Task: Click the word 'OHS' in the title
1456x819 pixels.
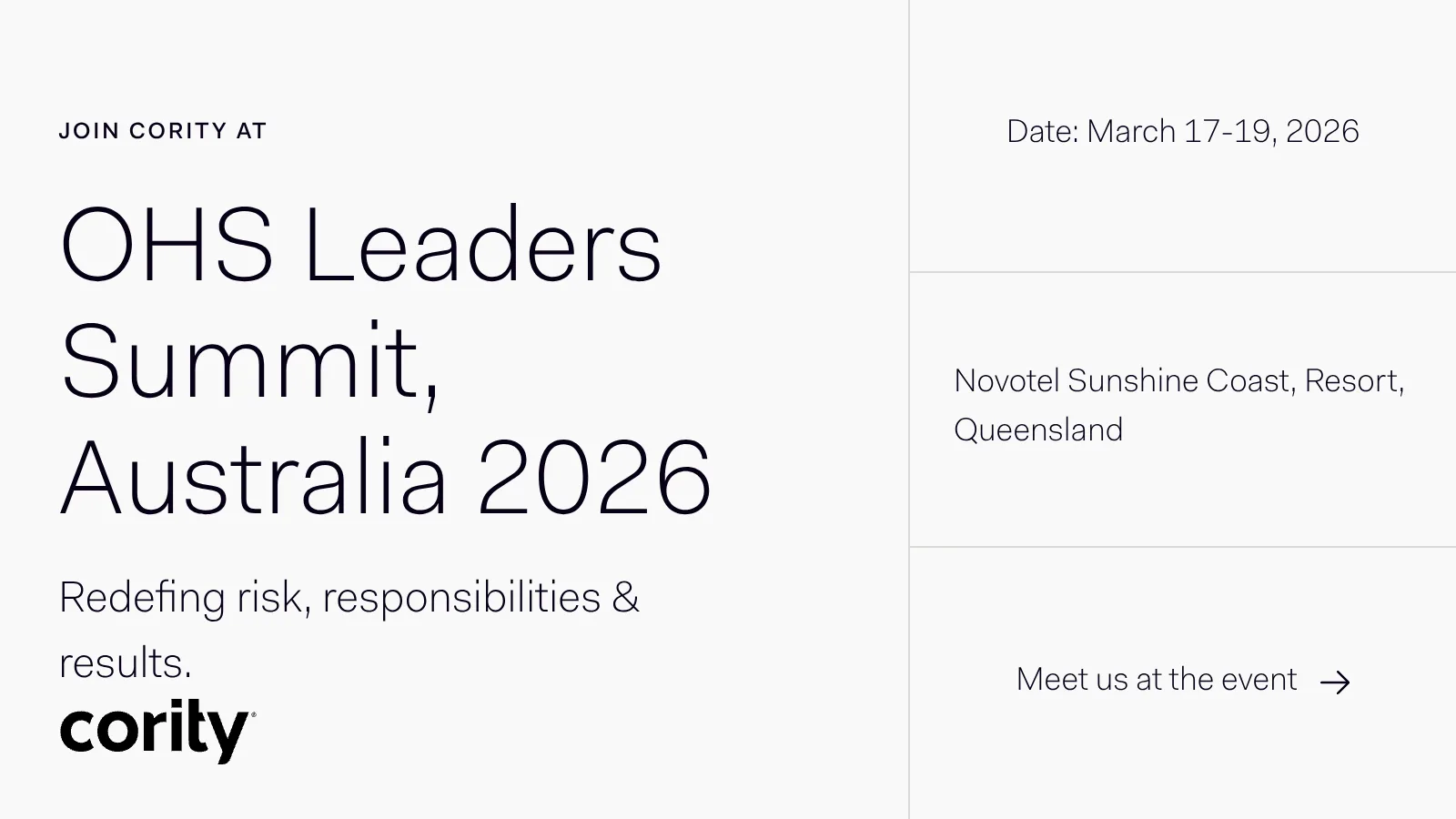Action: click(x=167, y=246)
